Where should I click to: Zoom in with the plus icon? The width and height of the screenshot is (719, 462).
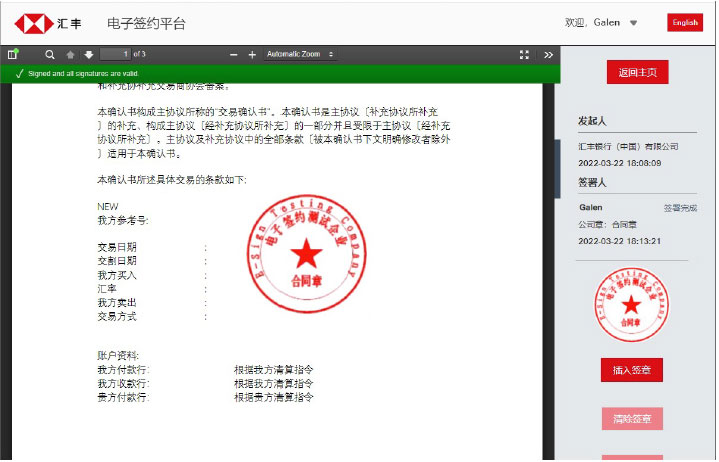[x=252, y=54]
